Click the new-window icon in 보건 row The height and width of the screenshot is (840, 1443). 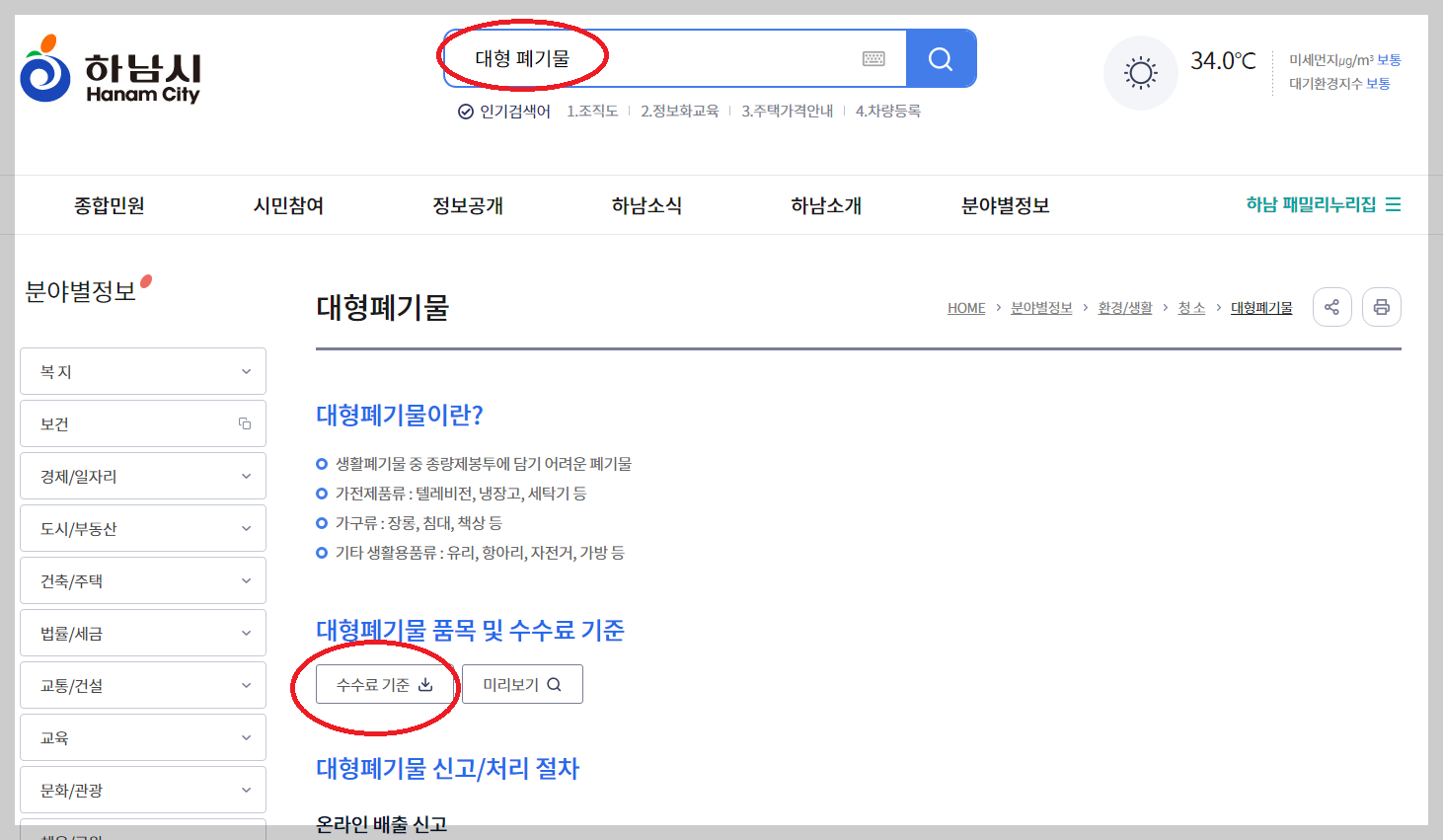245,423
